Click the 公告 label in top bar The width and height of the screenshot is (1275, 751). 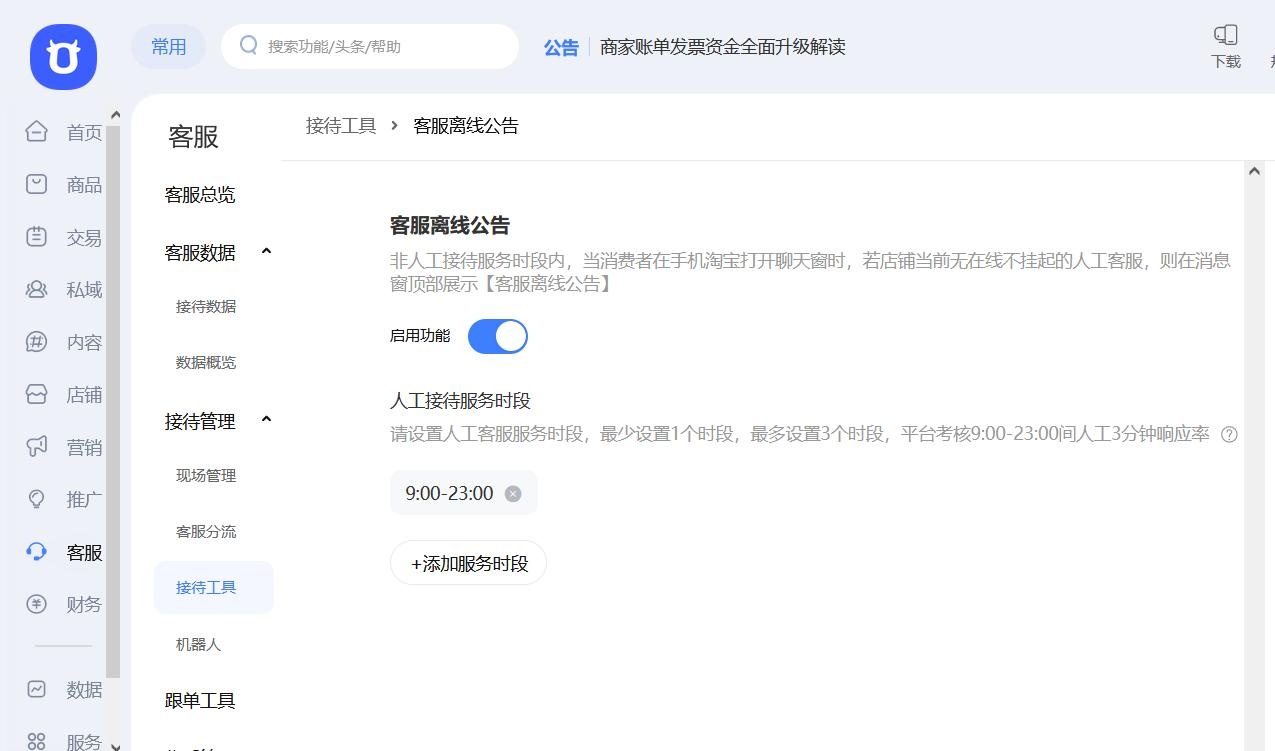click(561, 47)
